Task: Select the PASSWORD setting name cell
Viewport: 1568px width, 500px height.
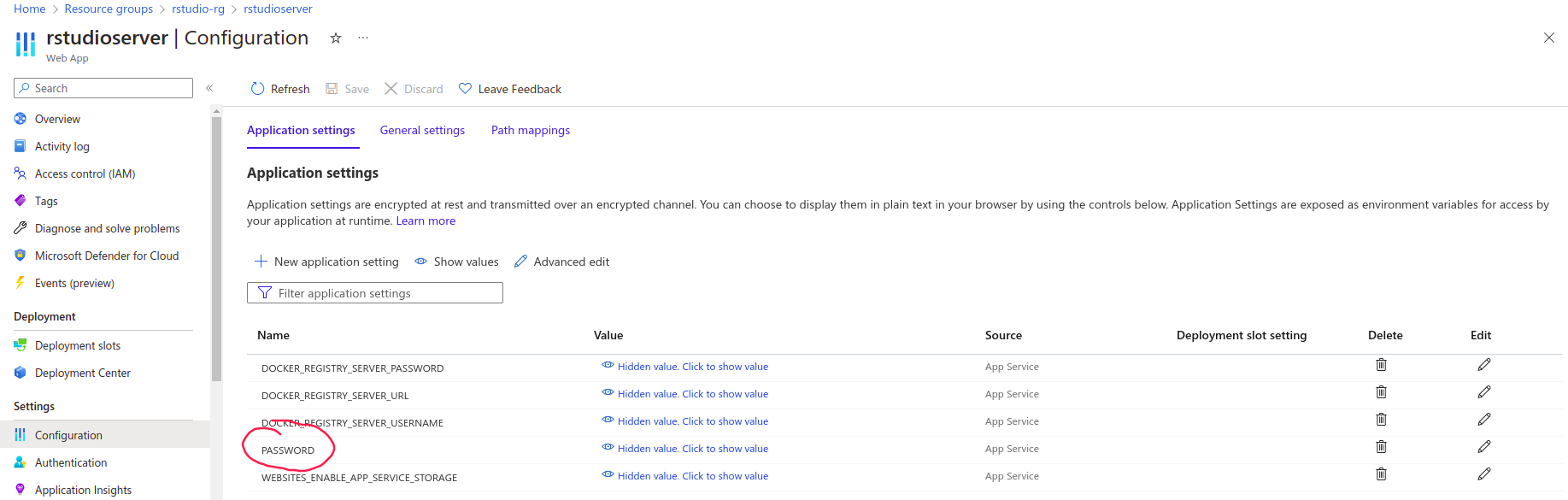Action: 288,450
